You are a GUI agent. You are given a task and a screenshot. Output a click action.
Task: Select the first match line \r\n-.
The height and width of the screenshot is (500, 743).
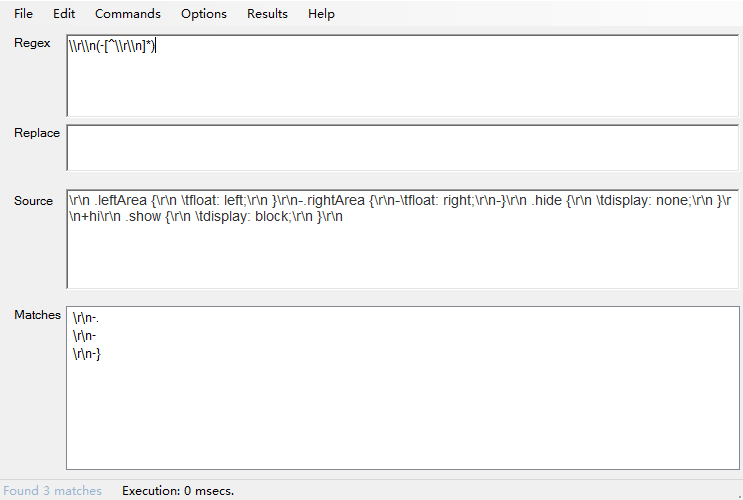click(x=86, y=318)
